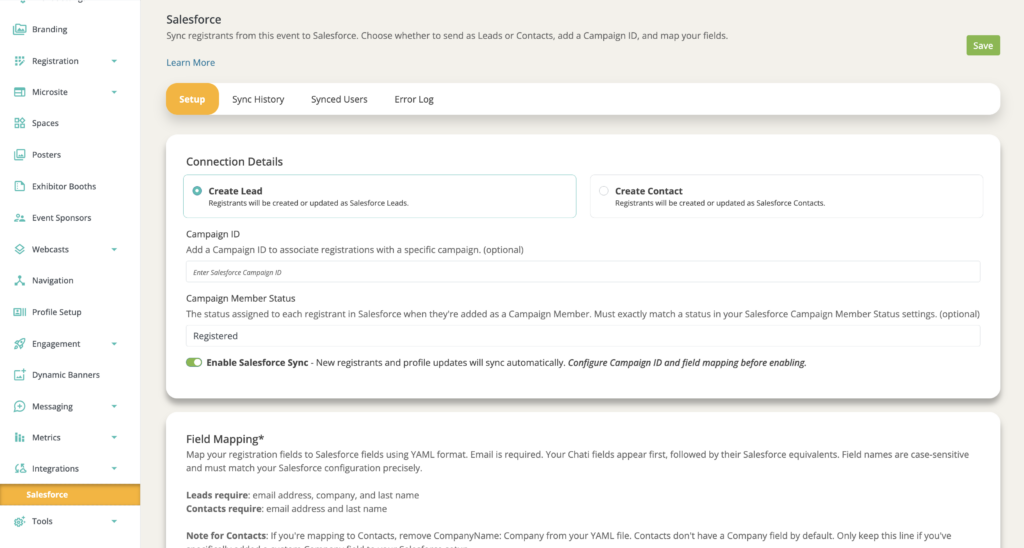The width and height of the screenshot is (1024, 548).
Task: Open the Synced Users tab
Action: click(339, 99)
